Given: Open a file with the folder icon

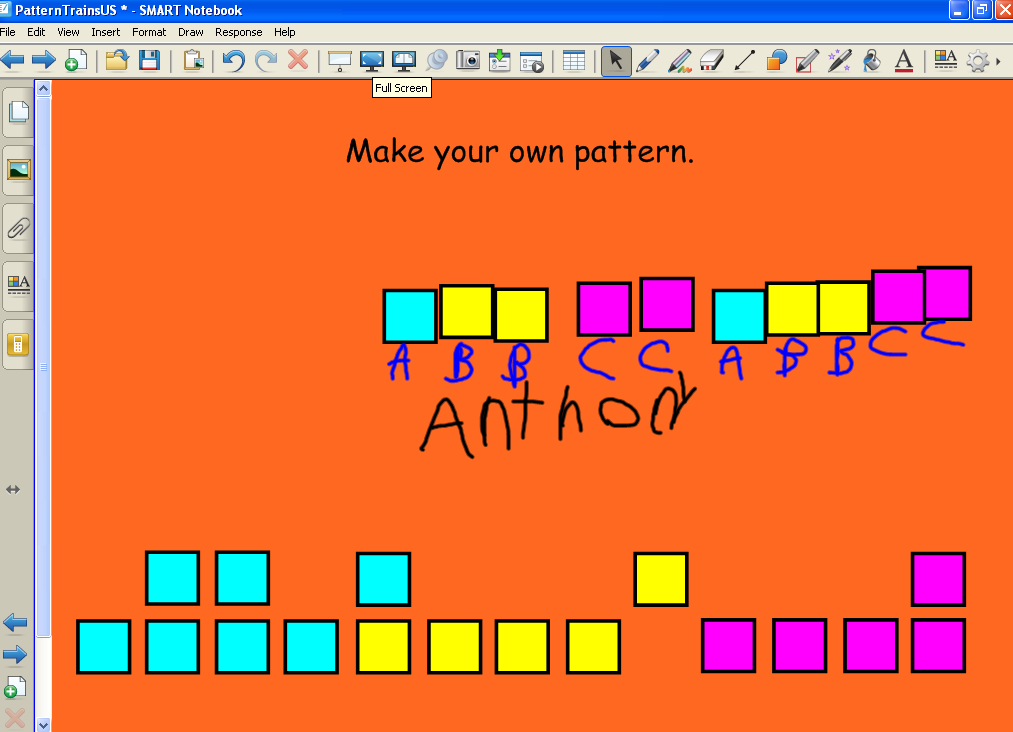Looking at the screenshot, I should [x=117, y=61].
